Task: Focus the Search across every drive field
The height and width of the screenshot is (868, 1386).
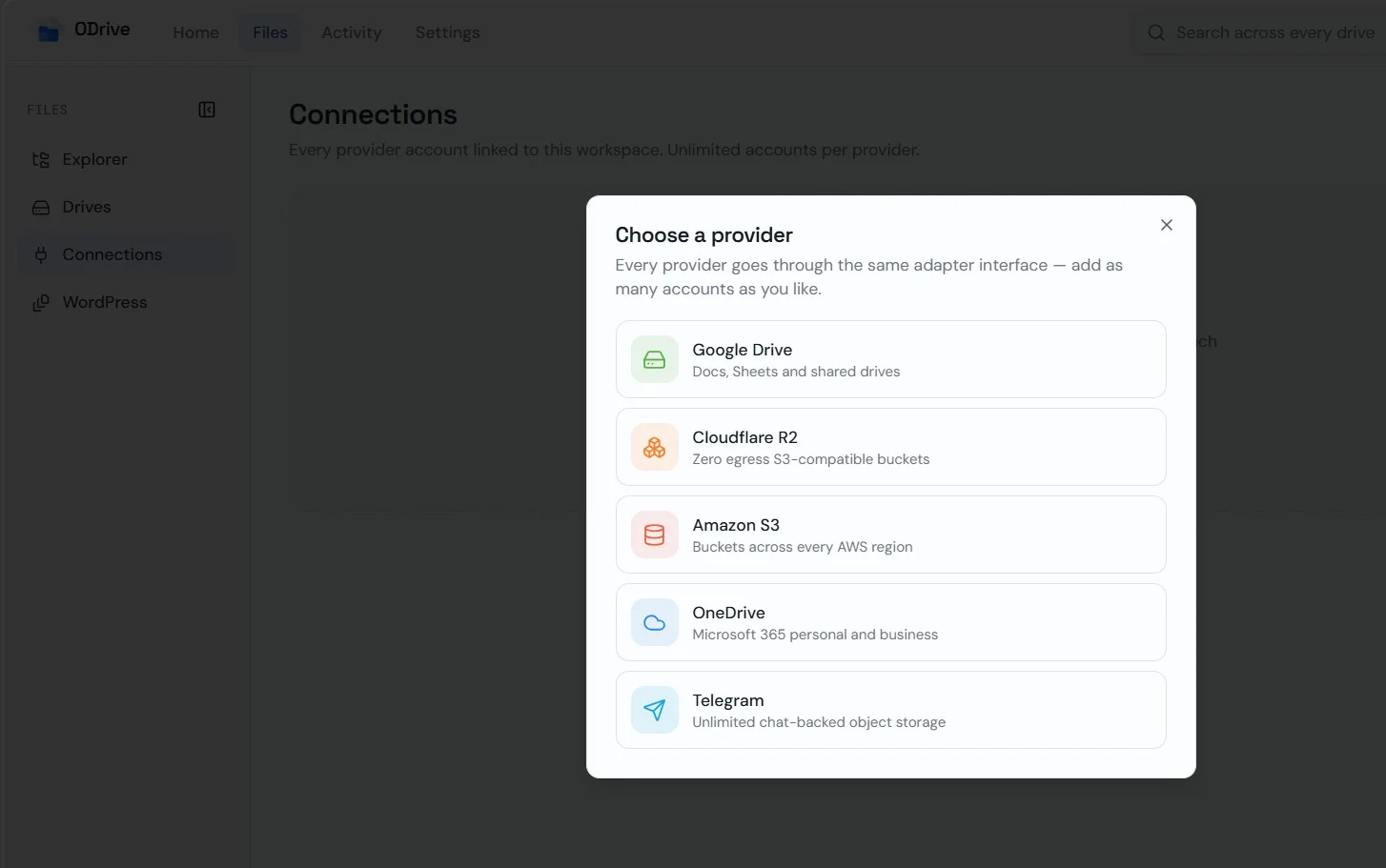Action: pos(1260,32)
